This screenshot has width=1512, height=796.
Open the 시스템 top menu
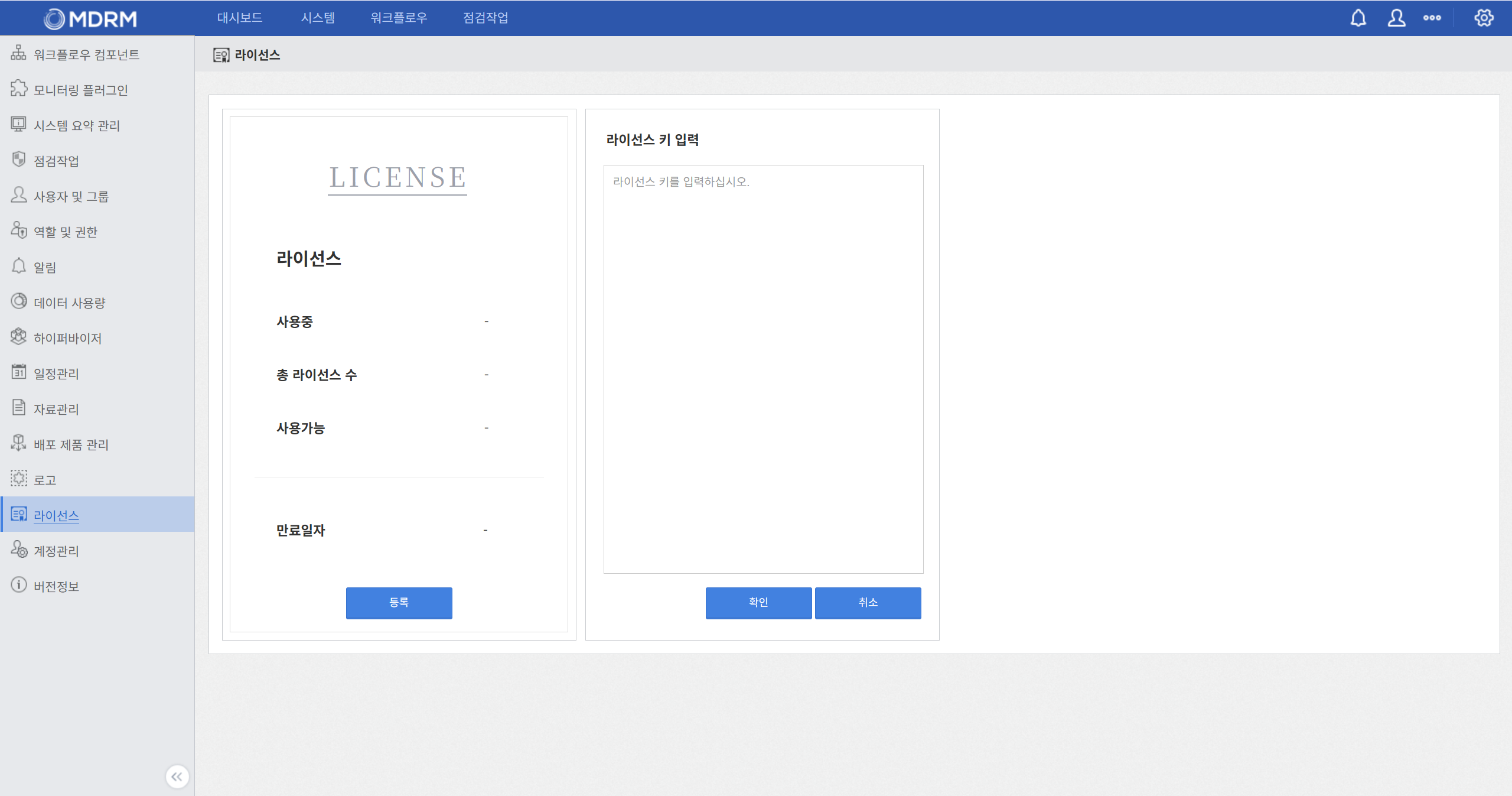click(x=318, y=18)
